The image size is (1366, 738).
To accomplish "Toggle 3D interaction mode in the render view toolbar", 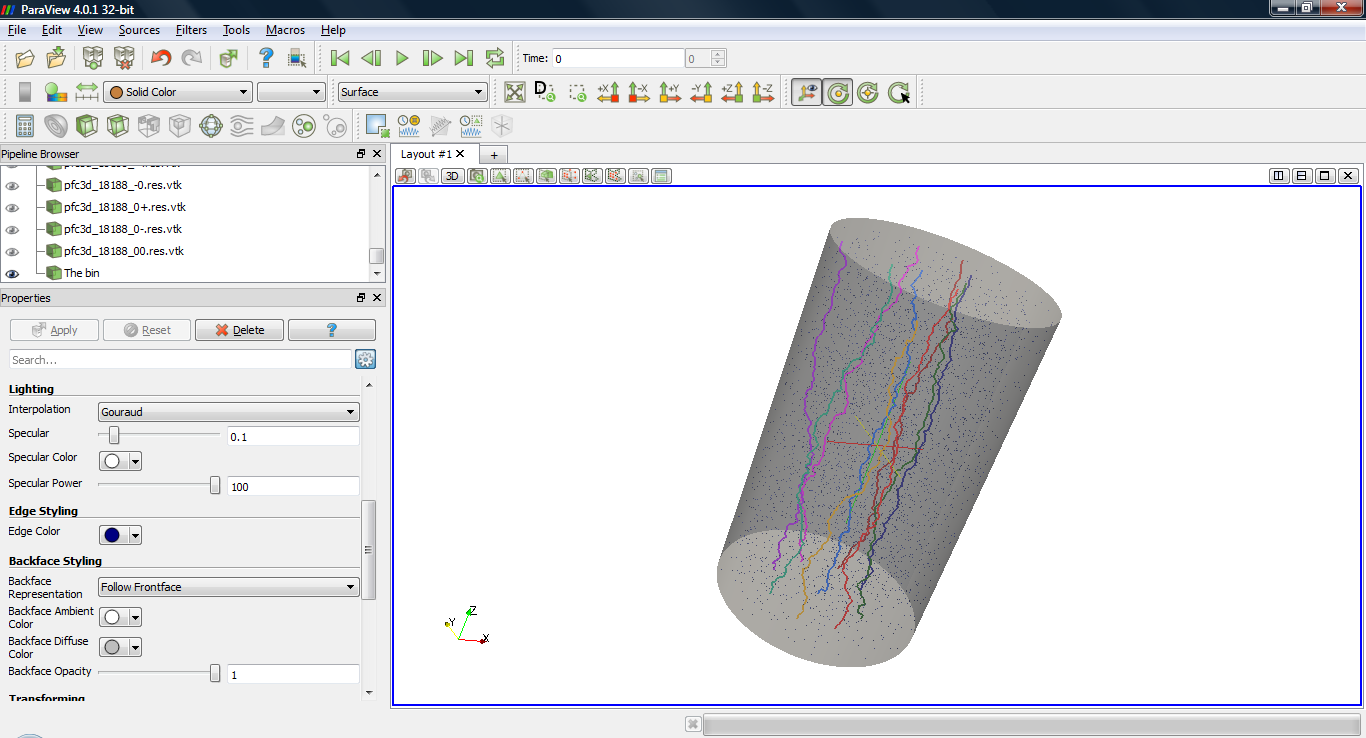I will 452,175.
